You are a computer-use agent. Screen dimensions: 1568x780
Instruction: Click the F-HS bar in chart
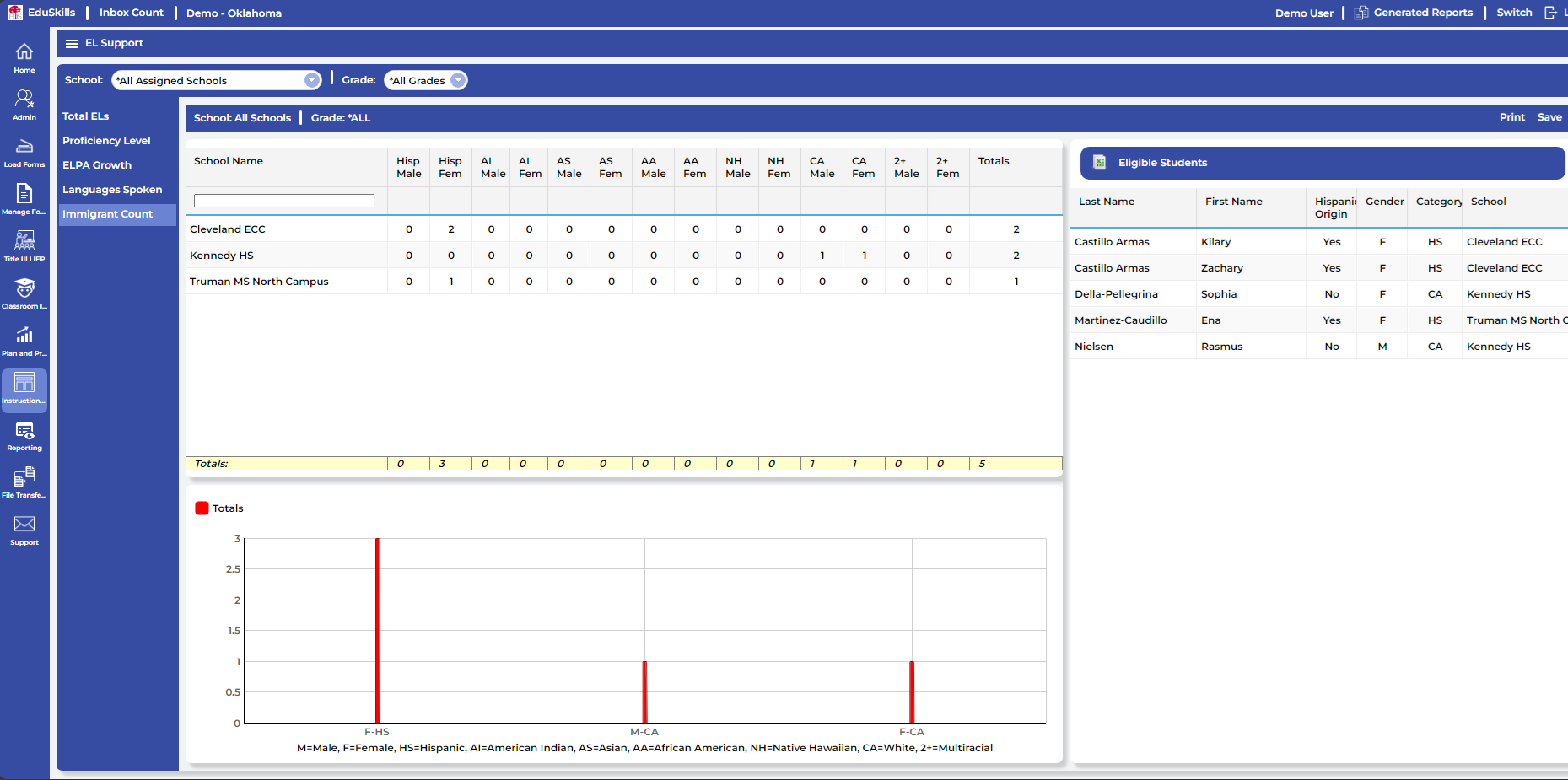point(377,631)
